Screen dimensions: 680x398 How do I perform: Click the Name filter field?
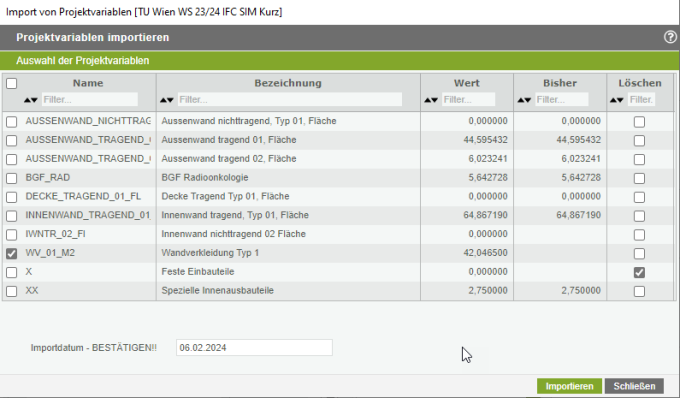(90, 99)
